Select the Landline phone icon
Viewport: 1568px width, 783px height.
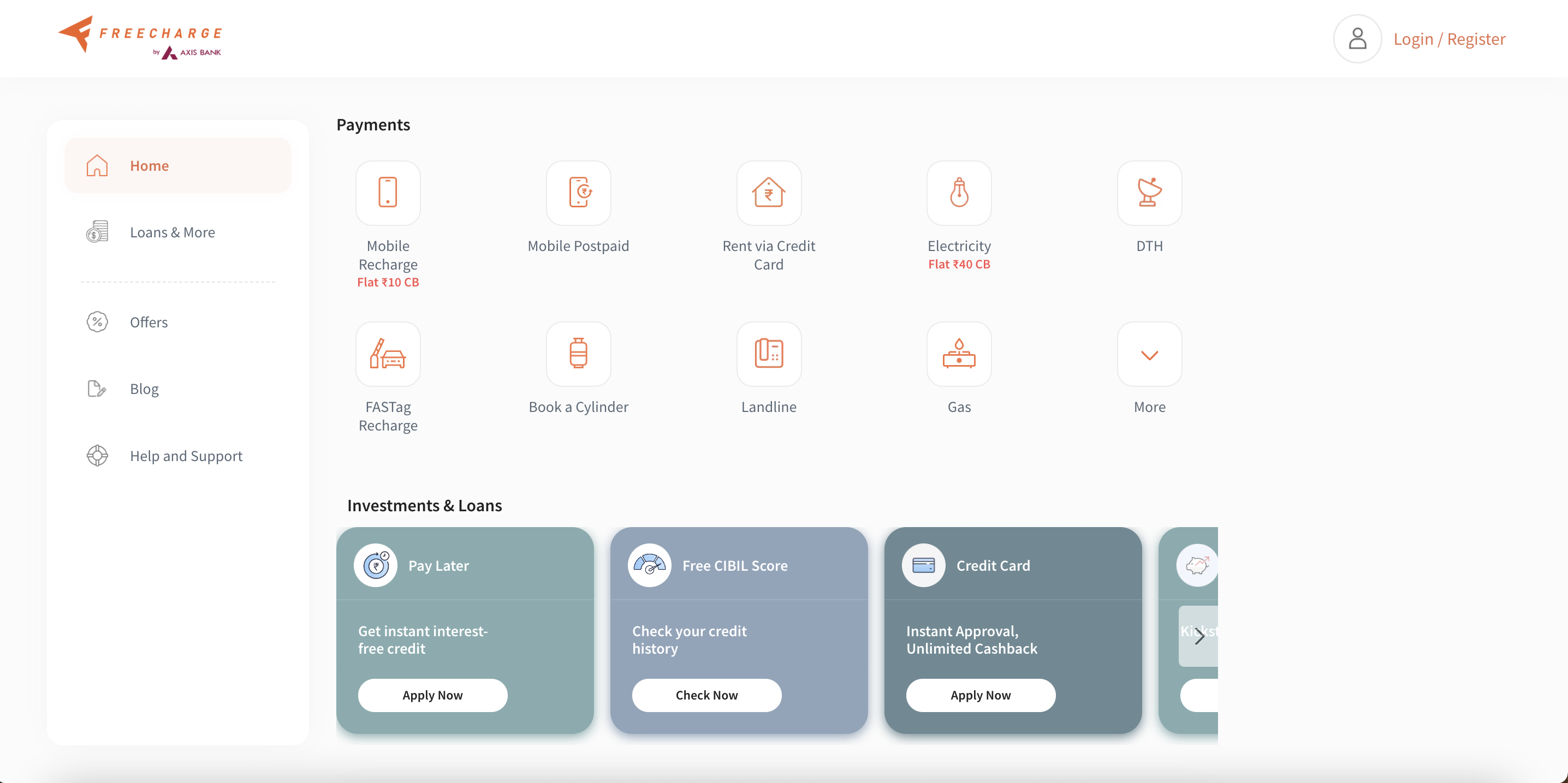(769, 354)
